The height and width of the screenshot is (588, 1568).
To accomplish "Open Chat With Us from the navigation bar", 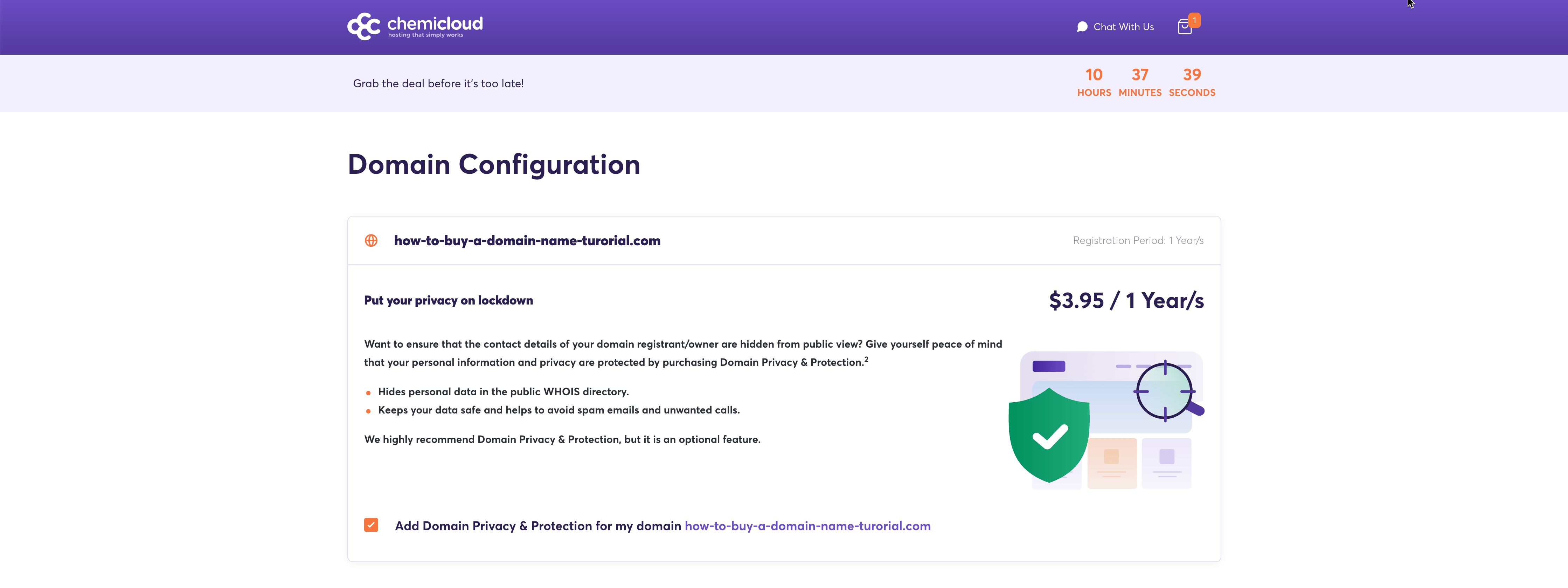I will click(1123, 26).
